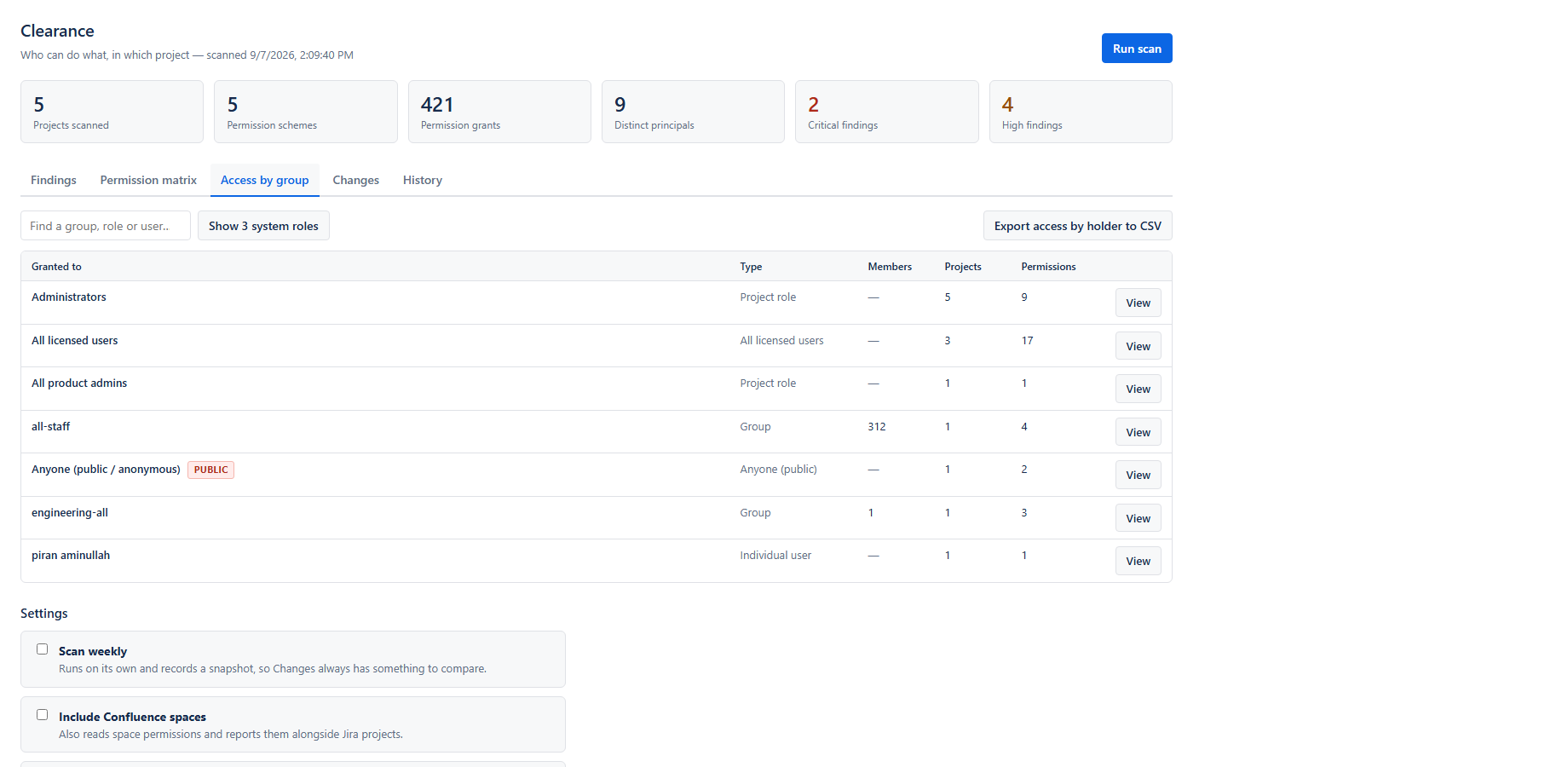Click the Clearance page title
Viewport: 1568px width, 767px height.
(57, 31)
